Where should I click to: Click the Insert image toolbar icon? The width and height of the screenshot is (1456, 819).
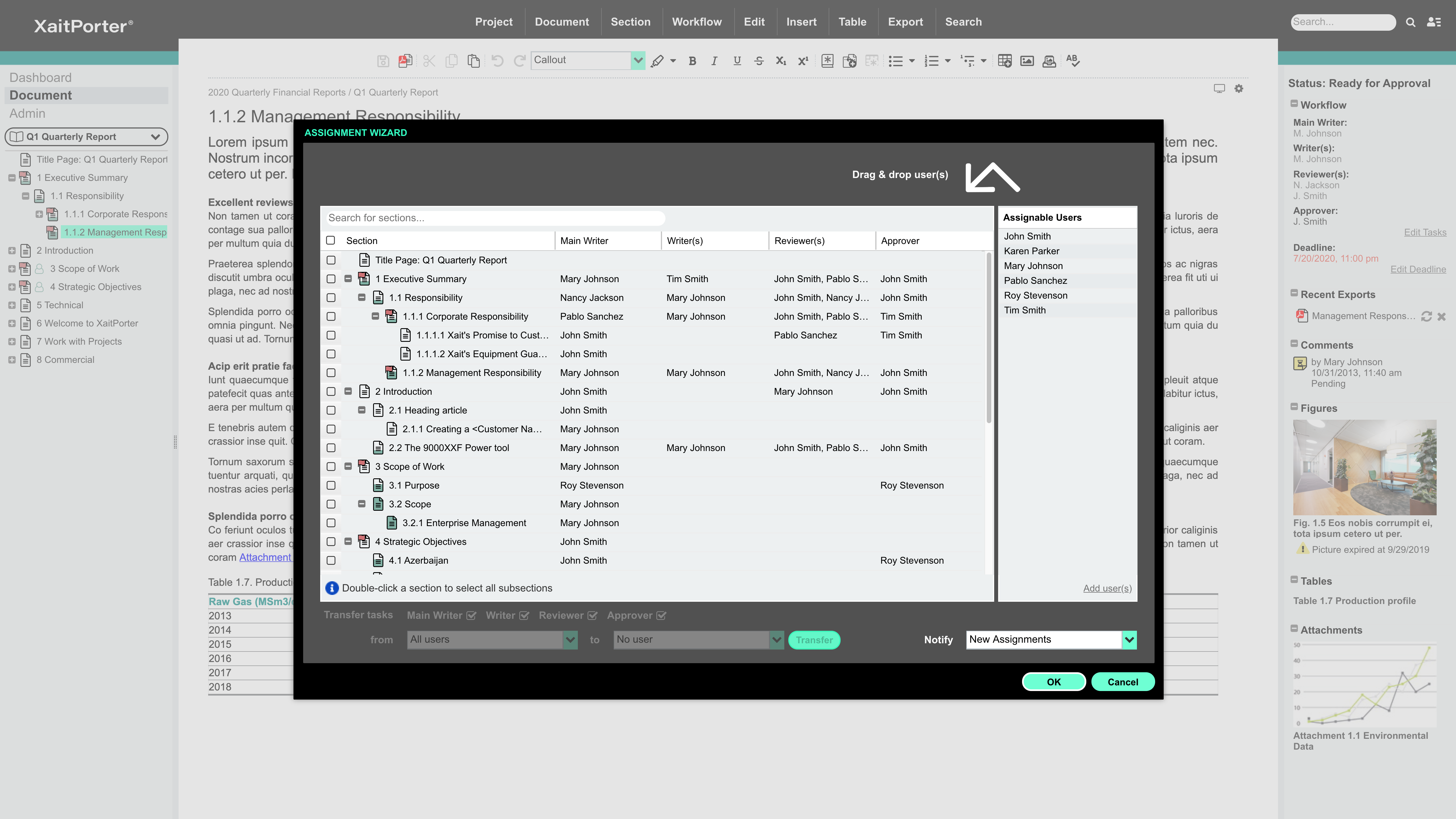pyautogui.click(x=1026, y=61)
